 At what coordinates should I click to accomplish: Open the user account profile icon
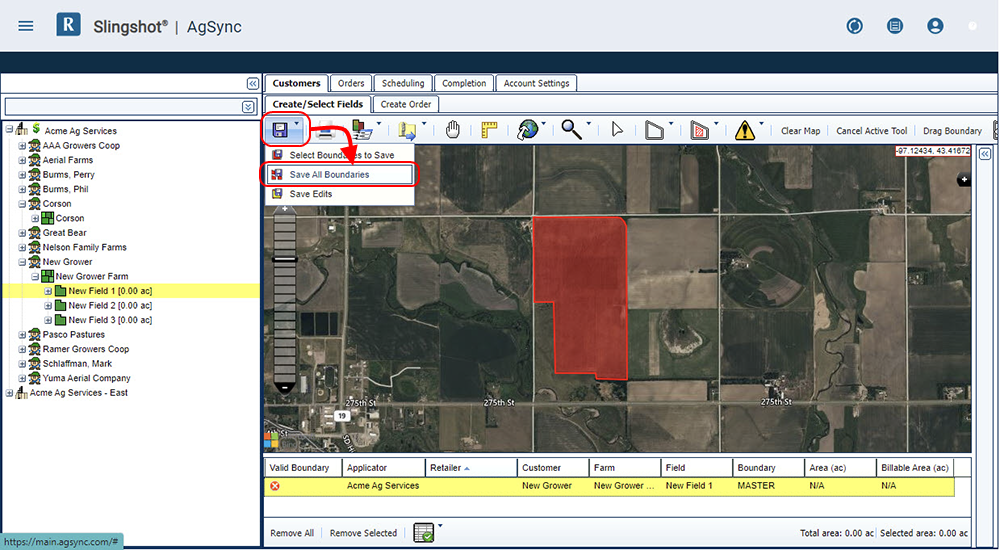(935, 26)
